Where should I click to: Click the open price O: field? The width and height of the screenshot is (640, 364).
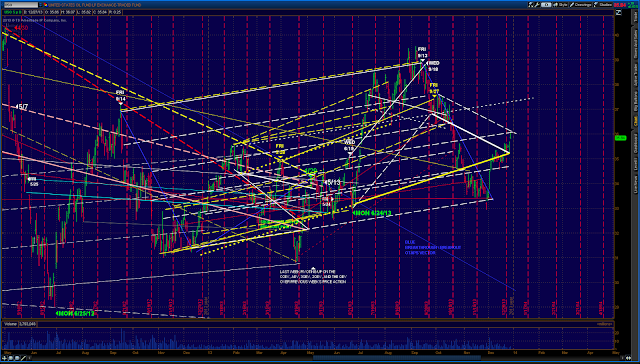(52, 12)
